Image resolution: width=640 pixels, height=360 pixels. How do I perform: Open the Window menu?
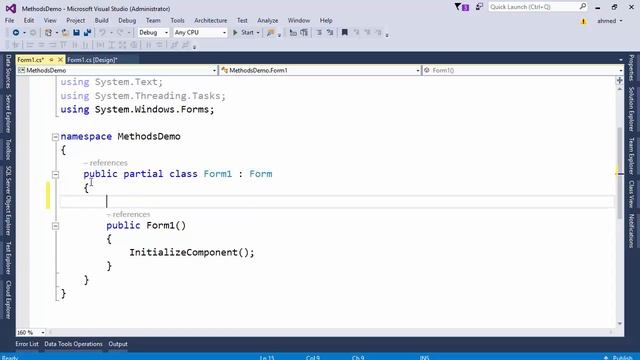click(x=299, y=20)
